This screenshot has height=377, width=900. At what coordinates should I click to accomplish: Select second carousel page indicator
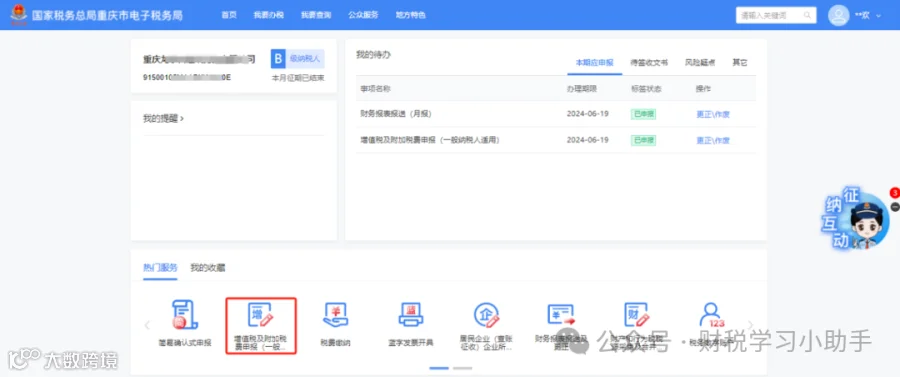pyautogui.click(x=462, y=368)
